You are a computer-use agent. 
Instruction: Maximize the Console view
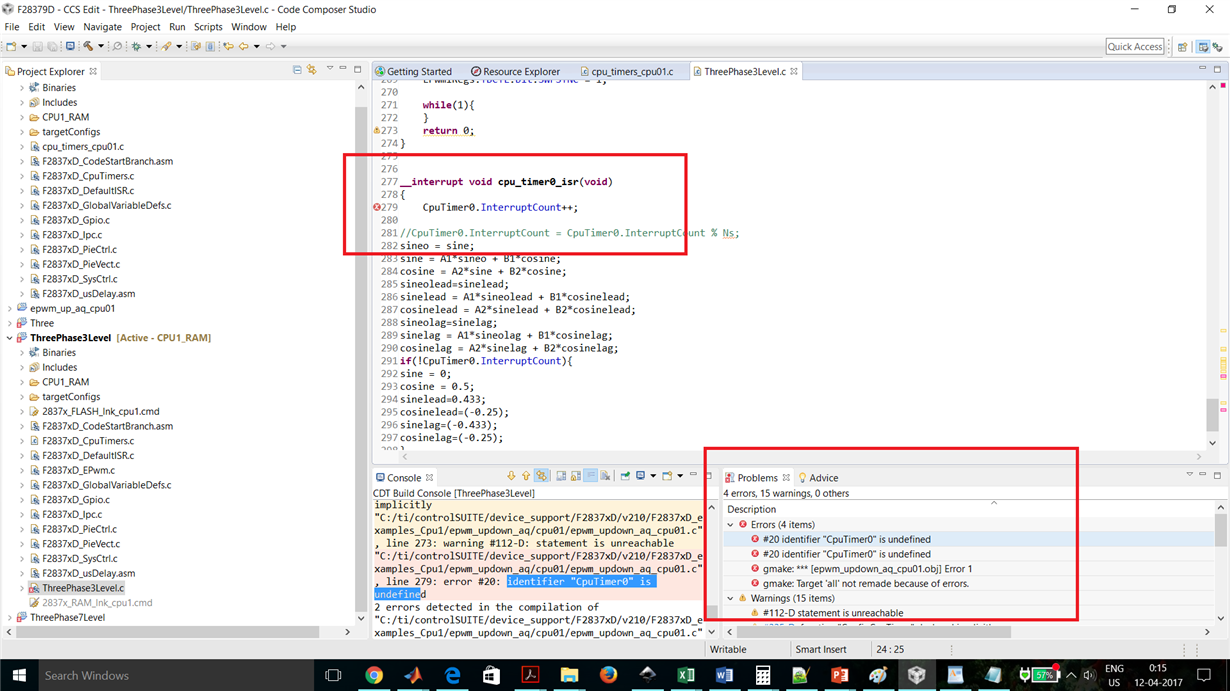pos(709,476)
